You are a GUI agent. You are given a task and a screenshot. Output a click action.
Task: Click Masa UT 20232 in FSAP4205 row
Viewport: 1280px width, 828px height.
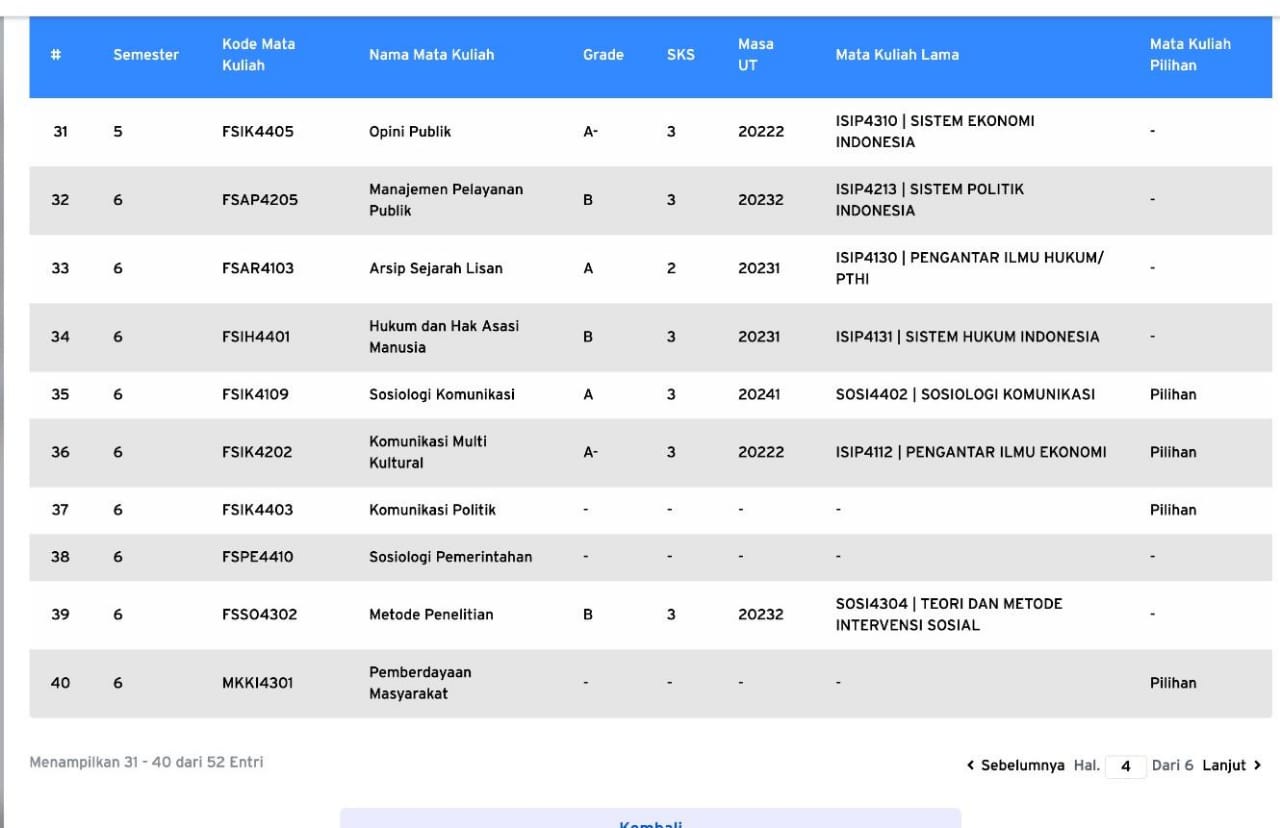point(761,200)
